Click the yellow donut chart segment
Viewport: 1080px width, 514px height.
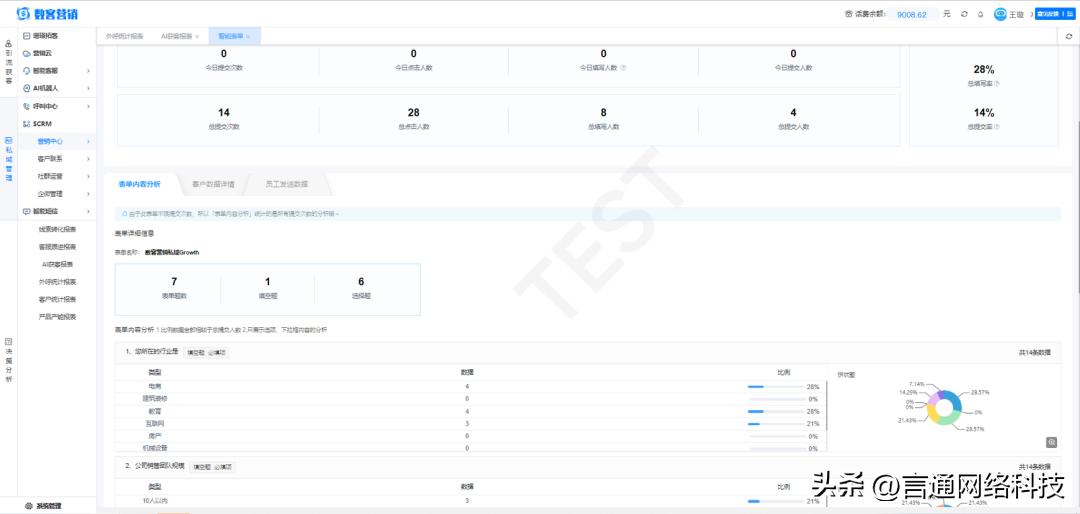pyautogui.click(x=932, y=413)
